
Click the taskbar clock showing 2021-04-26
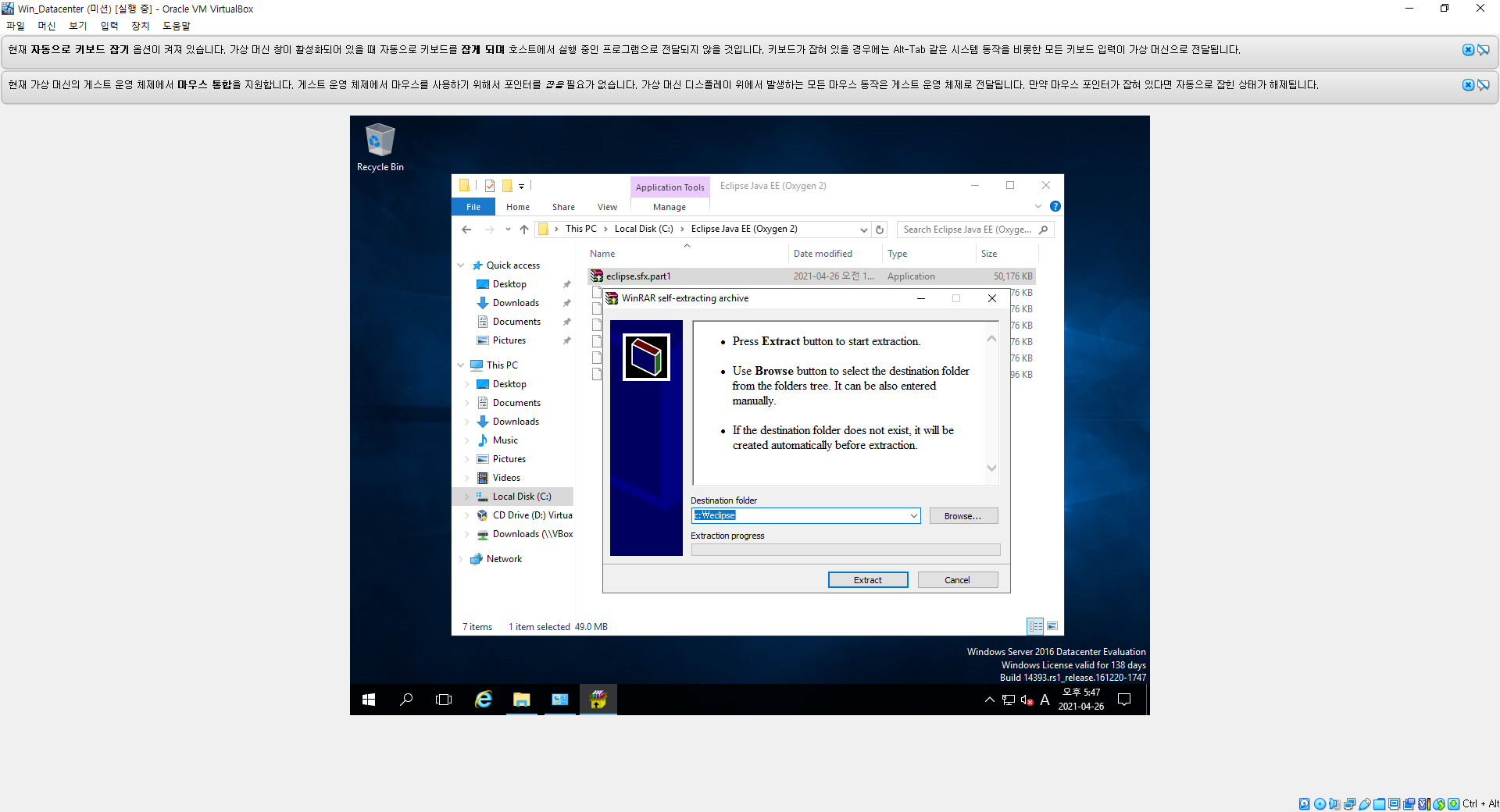(1081, 700)
